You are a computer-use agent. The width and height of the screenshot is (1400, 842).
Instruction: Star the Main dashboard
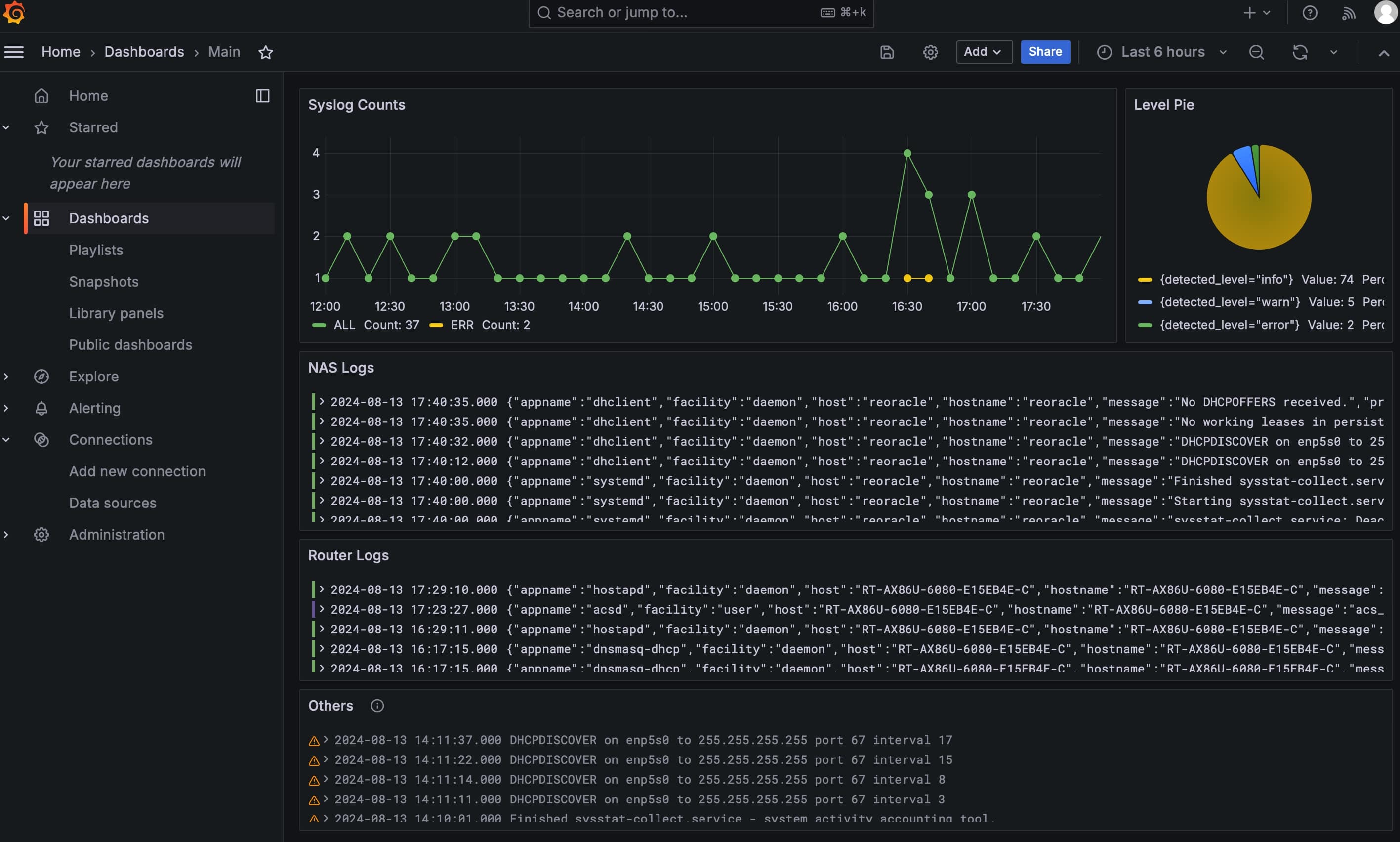(265, 52)
